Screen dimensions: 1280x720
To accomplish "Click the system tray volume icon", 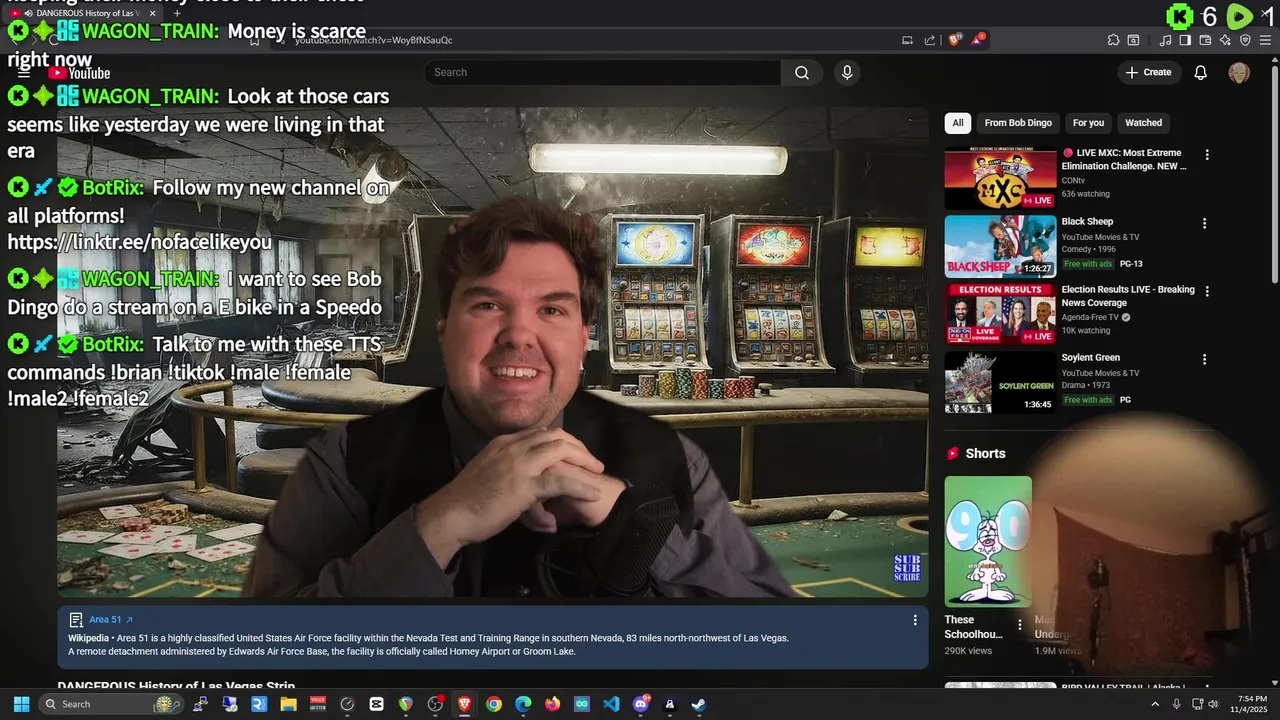I will click(x=1213, y=704).
